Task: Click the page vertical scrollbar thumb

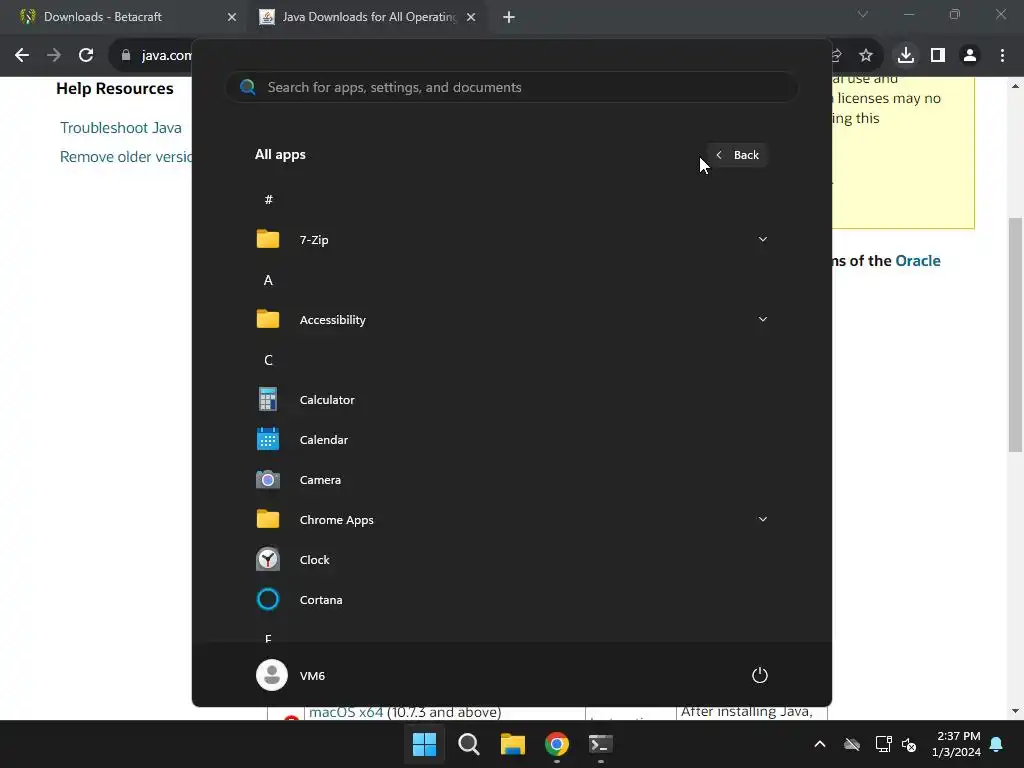Action: (1016, 334)
